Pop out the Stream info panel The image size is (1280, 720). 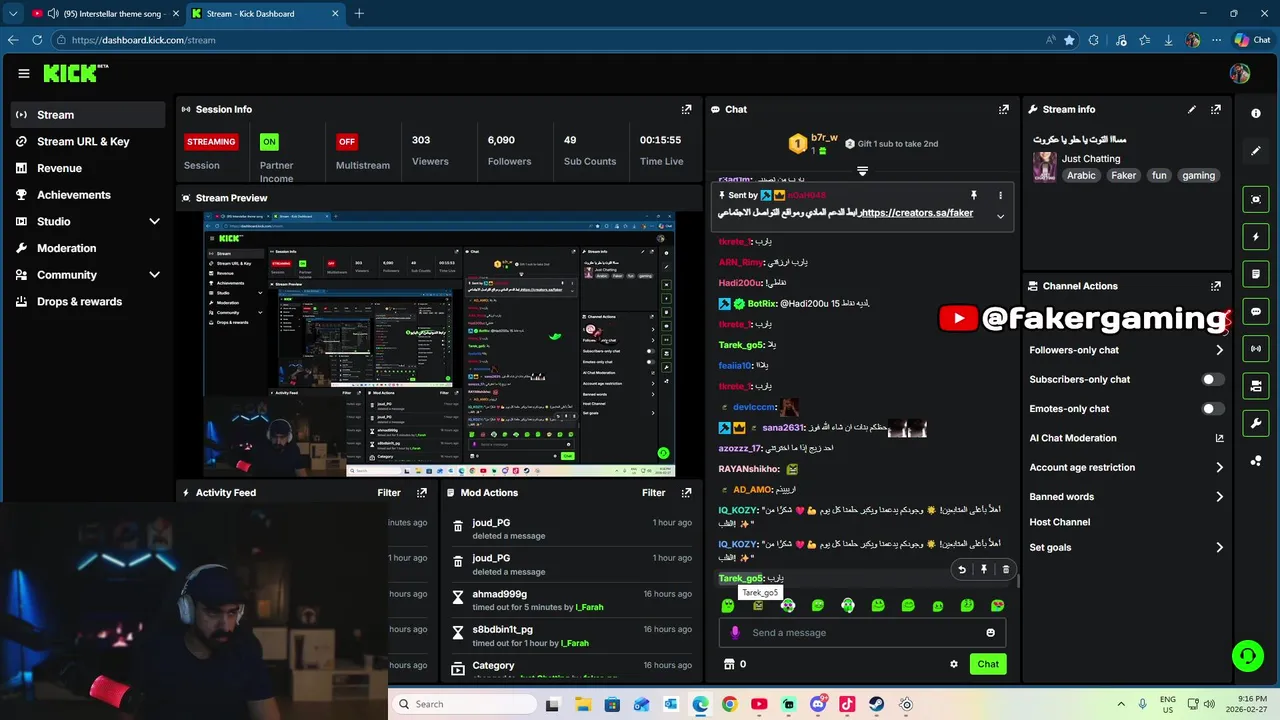click(x=1216, y=109)
